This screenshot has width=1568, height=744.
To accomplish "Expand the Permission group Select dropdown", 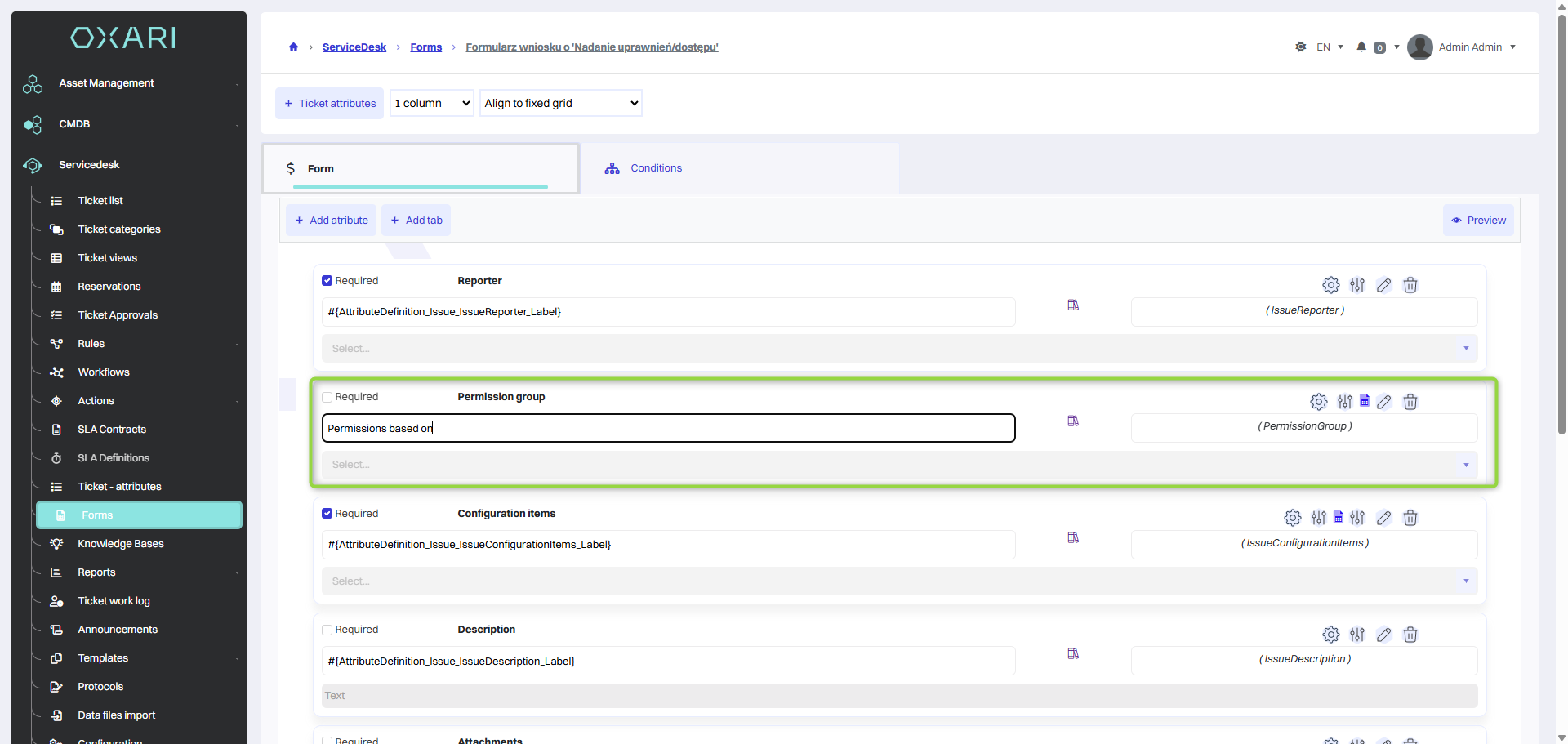I will [x=900, y=465].
